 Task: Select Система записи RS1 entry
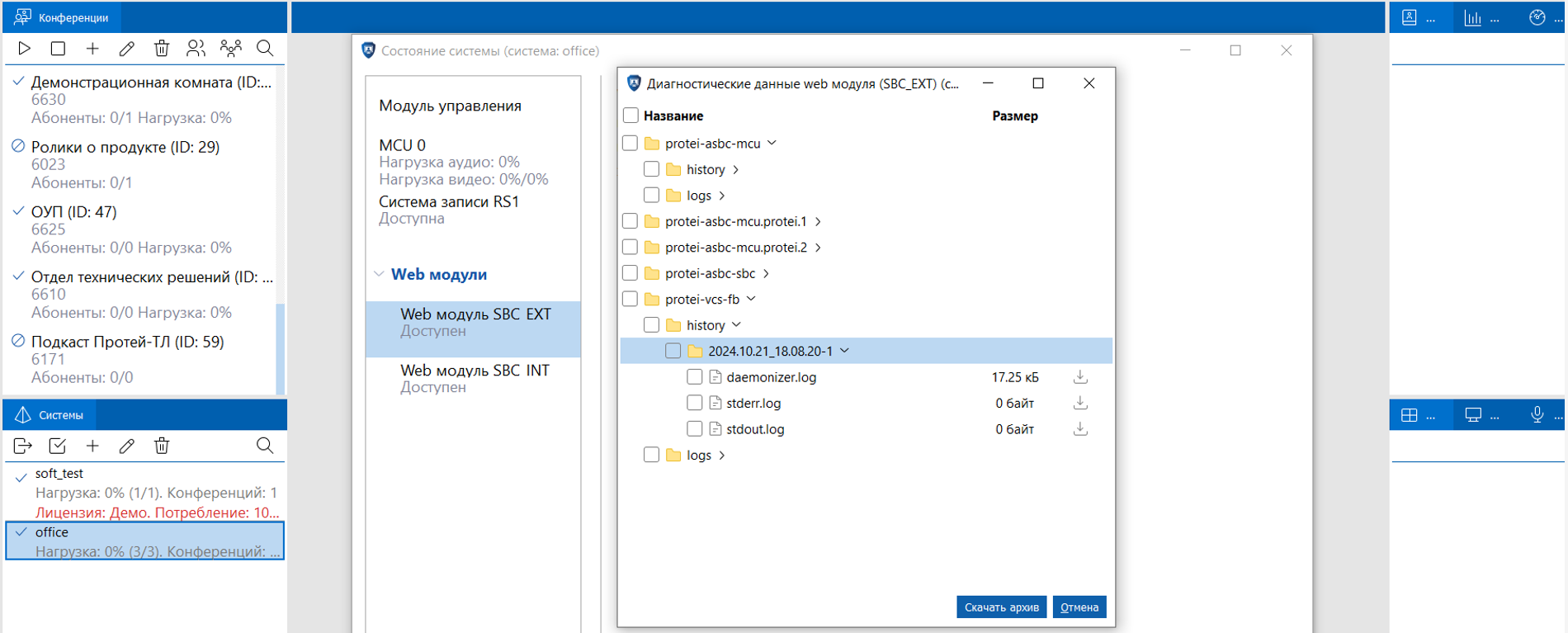(x=449, y=210)
